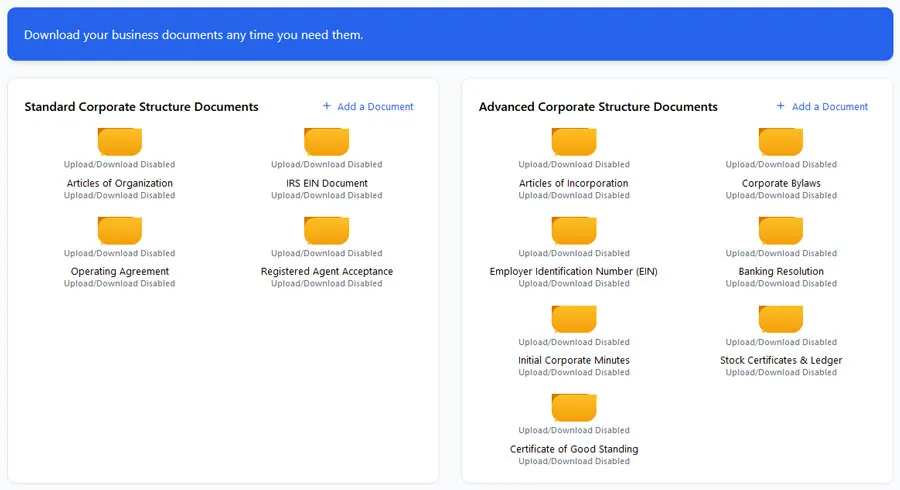Select the Certificate of Good Standing label

(x=573, y=449)
